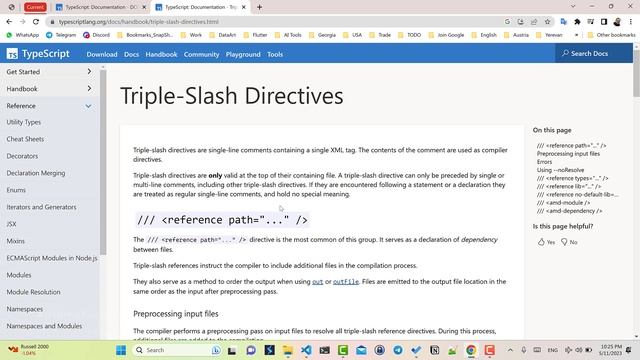Open clock and date in taskbar
Image resolution: width=640 pixels, height=360 pixels.
tap(611, 350)
